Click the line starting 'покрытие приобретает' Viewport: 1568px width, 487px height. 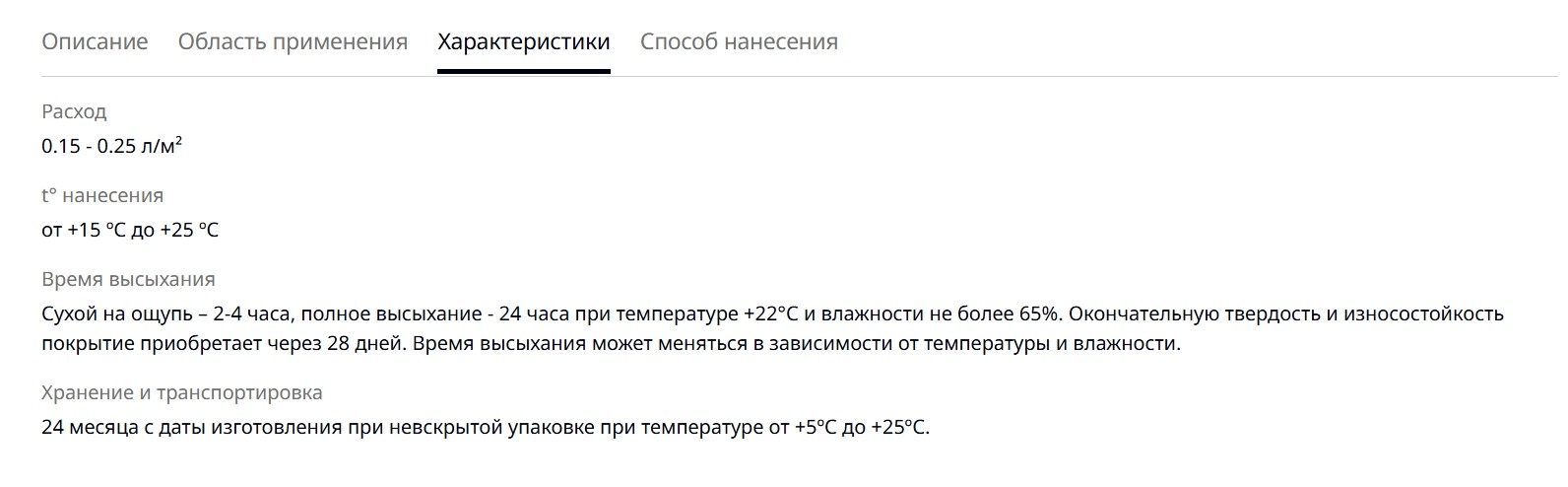click(x=611, y=344)
